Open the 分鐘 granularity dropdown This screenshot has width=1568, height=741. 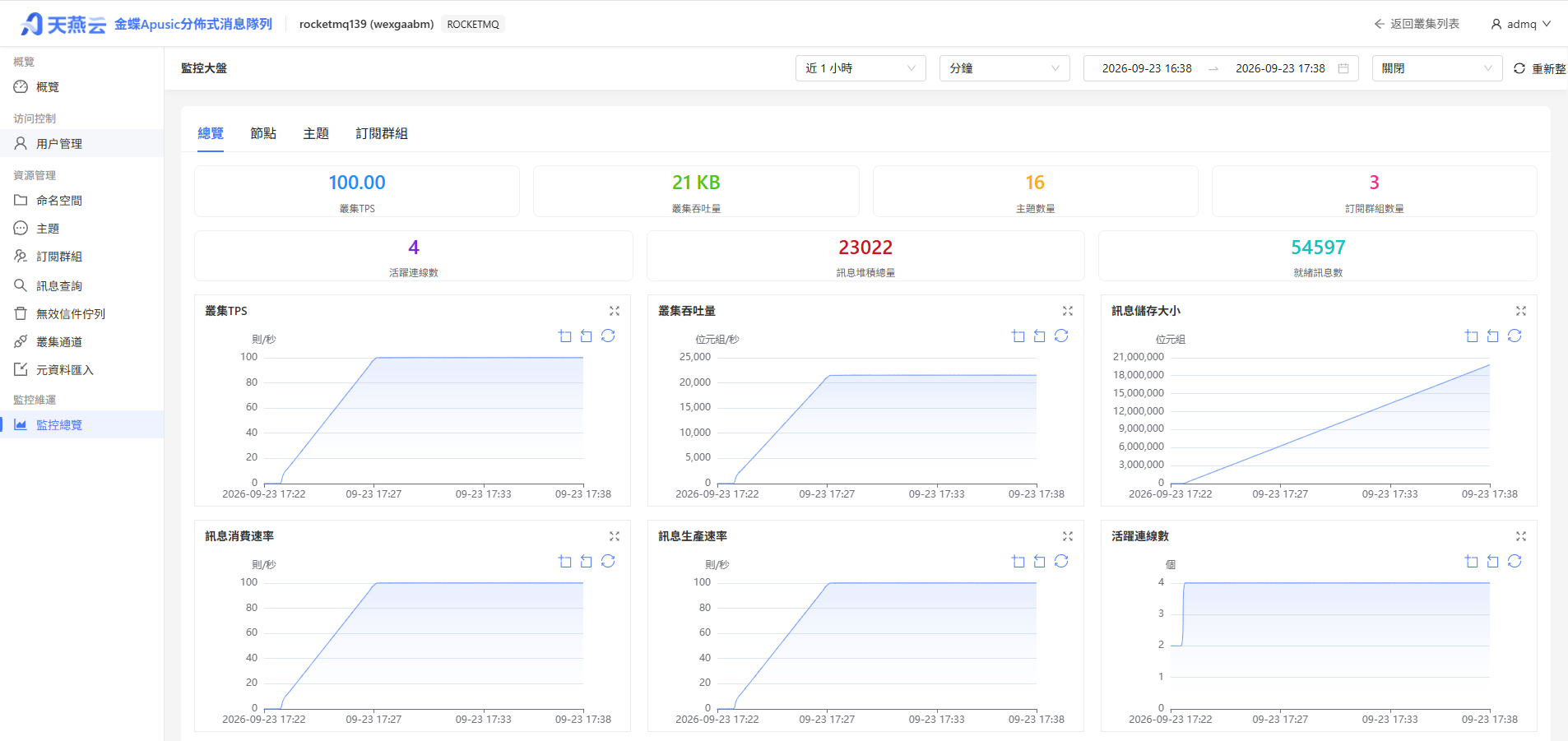(x=1004, y=68)
